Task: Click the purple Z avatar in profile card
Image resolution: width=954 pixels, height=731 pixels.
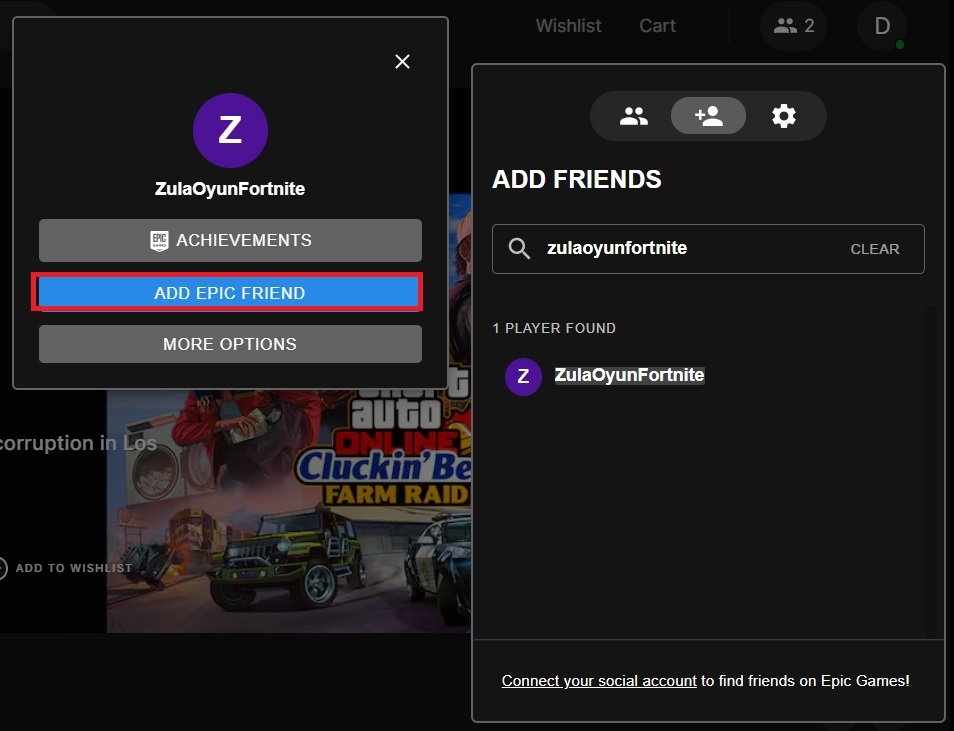Action: click(x=230, y=131)
